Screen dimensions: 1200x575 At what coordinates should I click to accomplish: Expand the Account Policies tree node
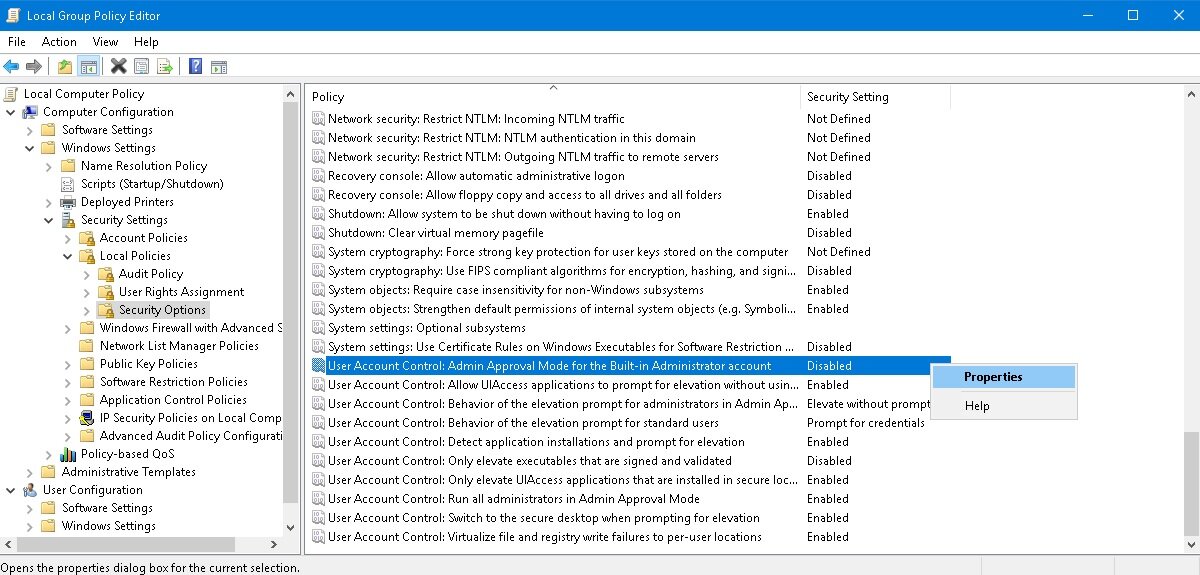tap(68, 238)
